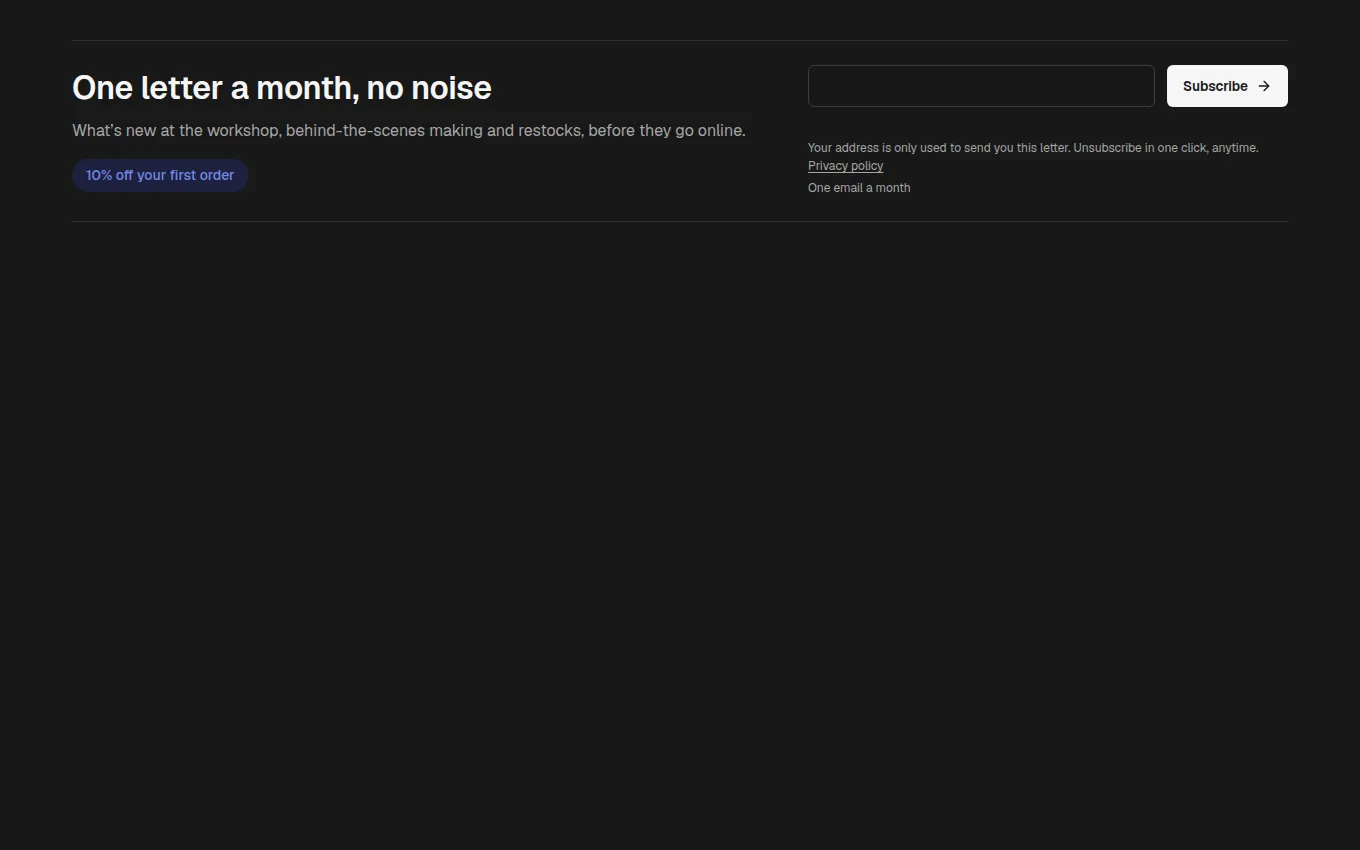Focus the email address input field

tap(981, 86)
